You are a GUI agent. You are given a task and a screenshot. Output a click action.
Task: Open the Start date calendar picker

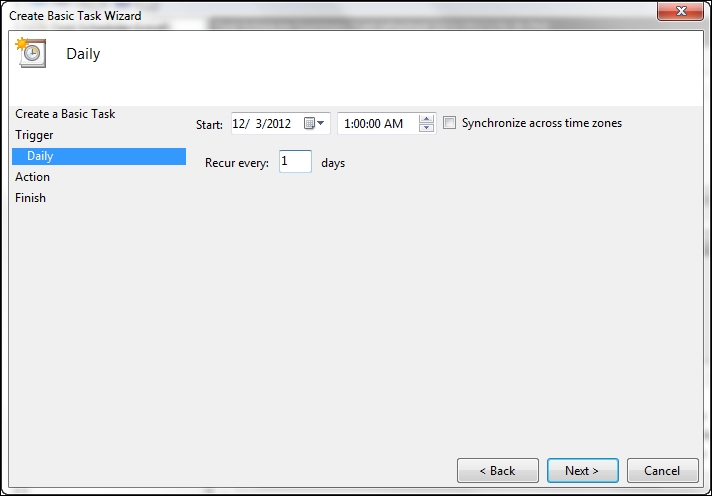[x=314, y=123]
